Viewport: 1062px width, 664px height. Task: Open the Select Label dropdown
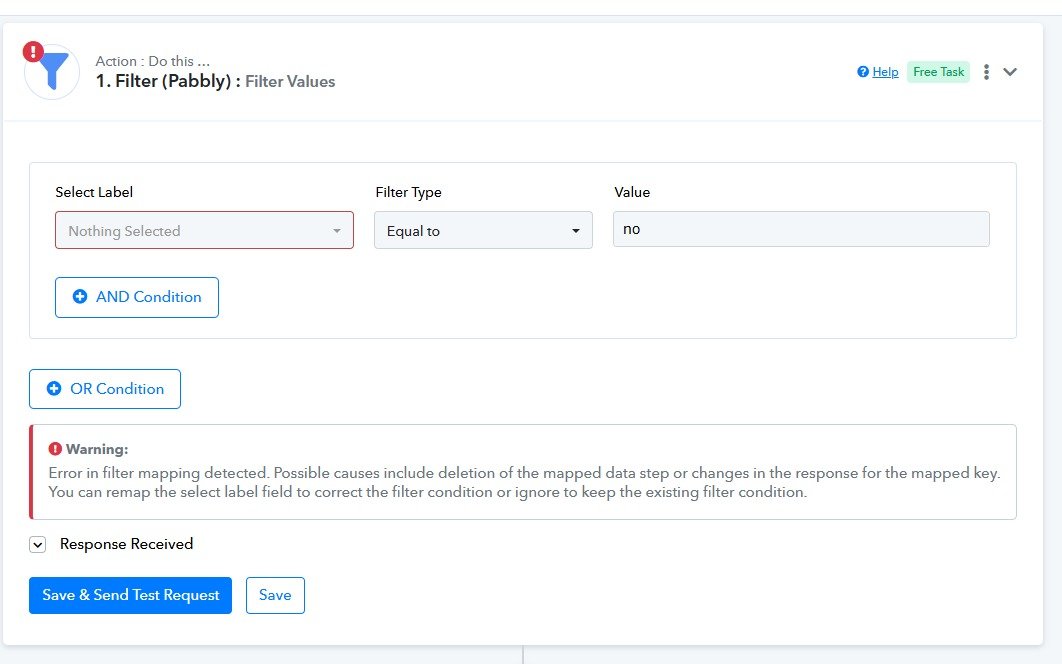click(204, 230)
